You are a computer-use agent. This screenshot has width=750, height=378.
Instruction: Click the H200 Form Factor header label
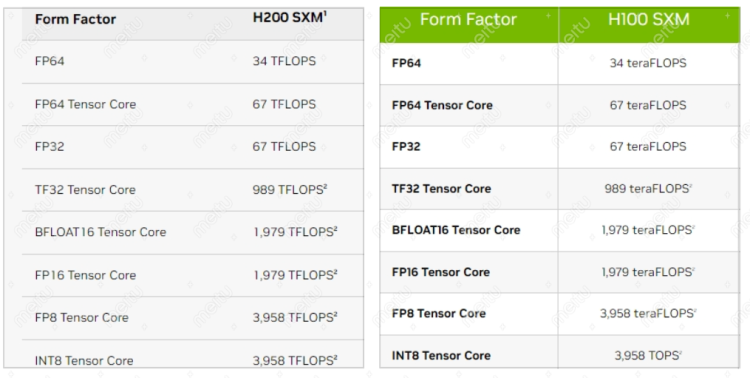click(76, 19)
